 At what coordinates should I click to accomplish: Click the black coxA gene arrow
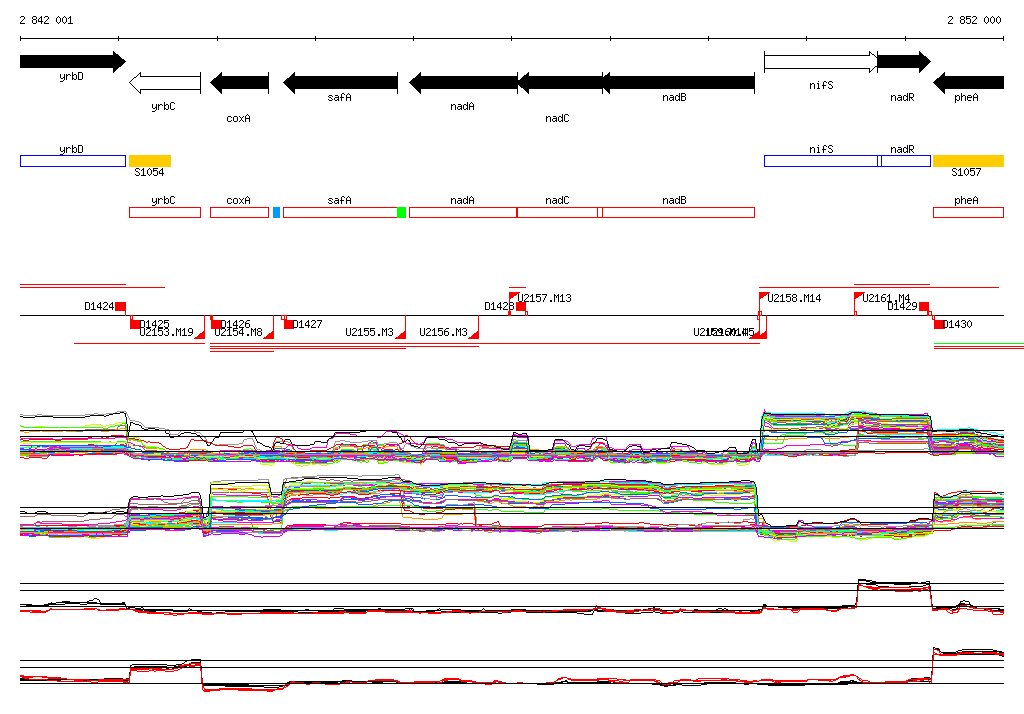click(x=239, y=83)
